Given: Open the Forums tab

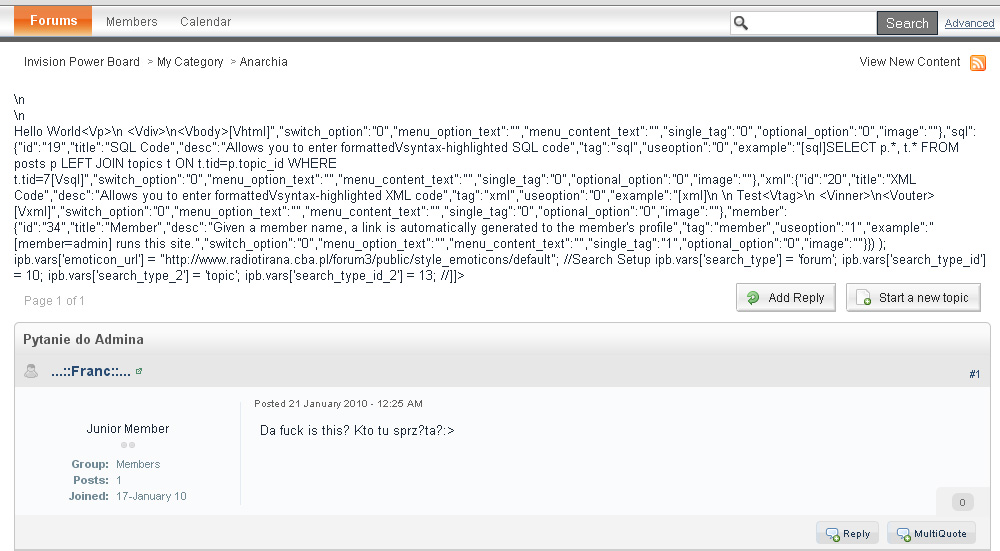Looking at the screenshot, I should pos(54,21).
